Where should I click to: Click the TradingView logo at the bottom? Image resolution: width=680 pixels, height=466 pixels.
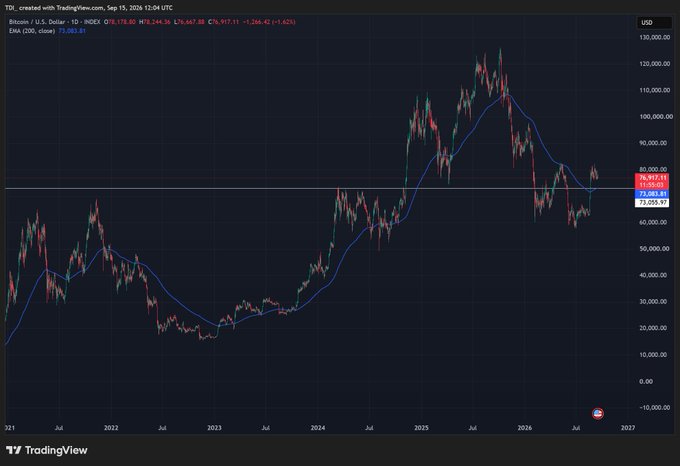pos(47,450)
